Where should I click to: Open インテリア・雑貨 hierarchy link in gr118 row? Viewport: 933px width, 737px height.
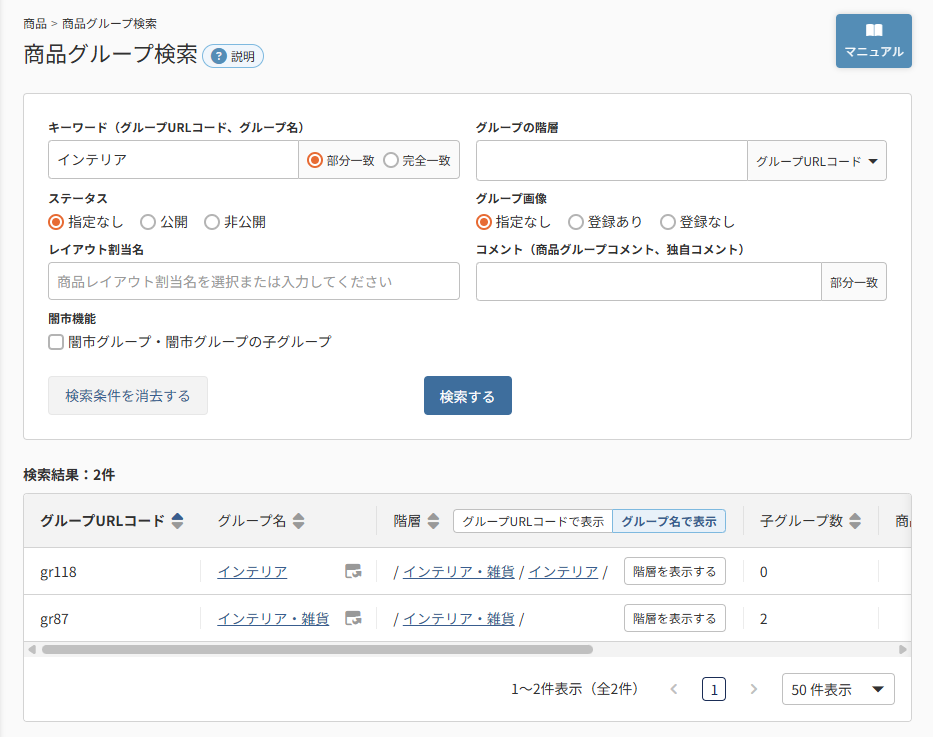(459, 572)
